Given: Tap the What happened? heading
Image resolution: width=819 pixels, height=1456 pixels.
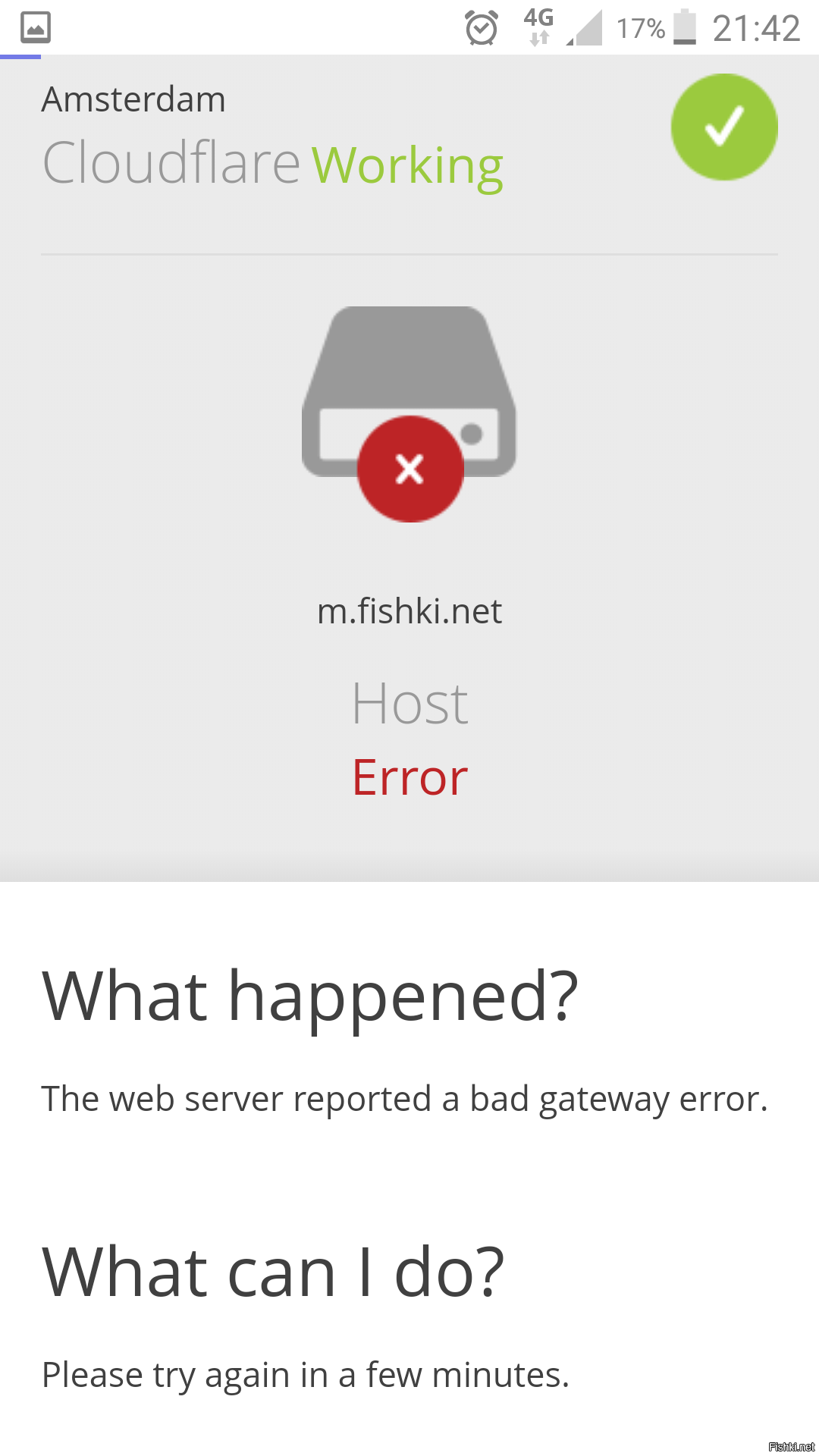Looking at the screenshot, I should [310, 996].
